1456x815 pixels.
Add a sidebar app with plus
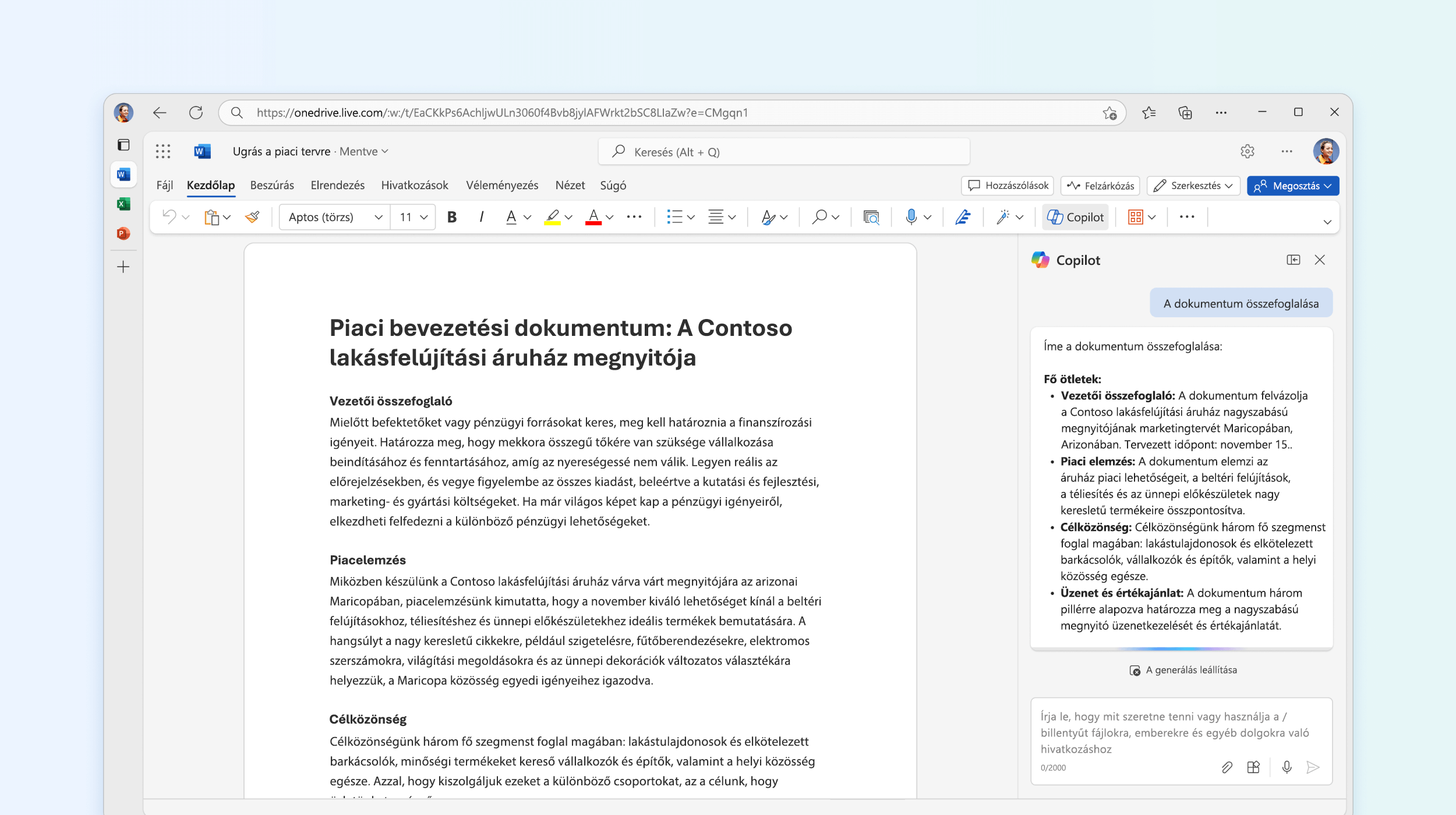123,267
